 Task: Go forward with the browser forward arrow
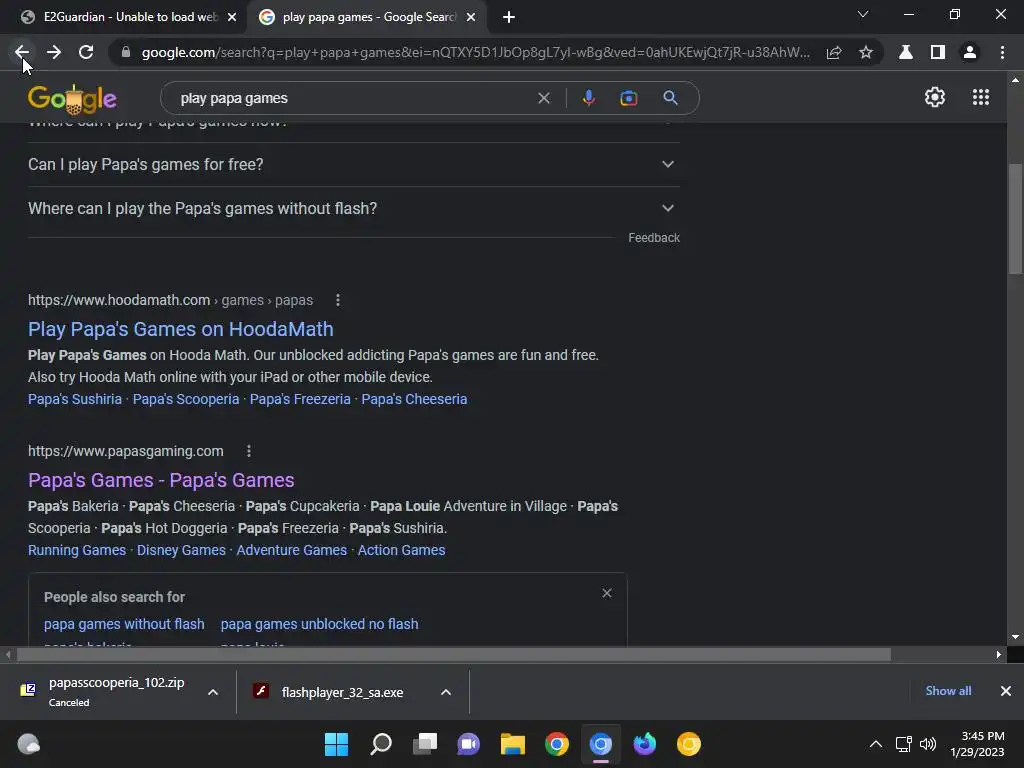[x=54, y=52]
